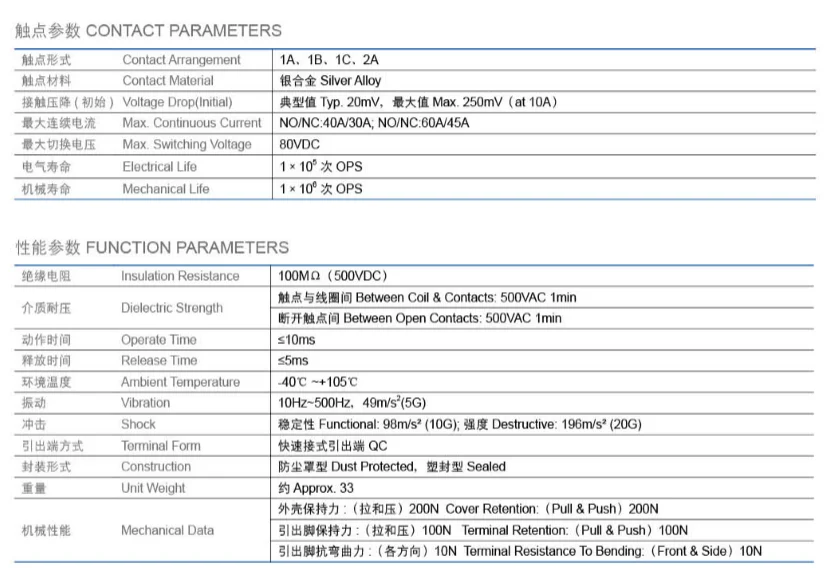Click the Chinese label '介质耐压'
The width and height of the screenshot is (825, 570).
[46, 308]
